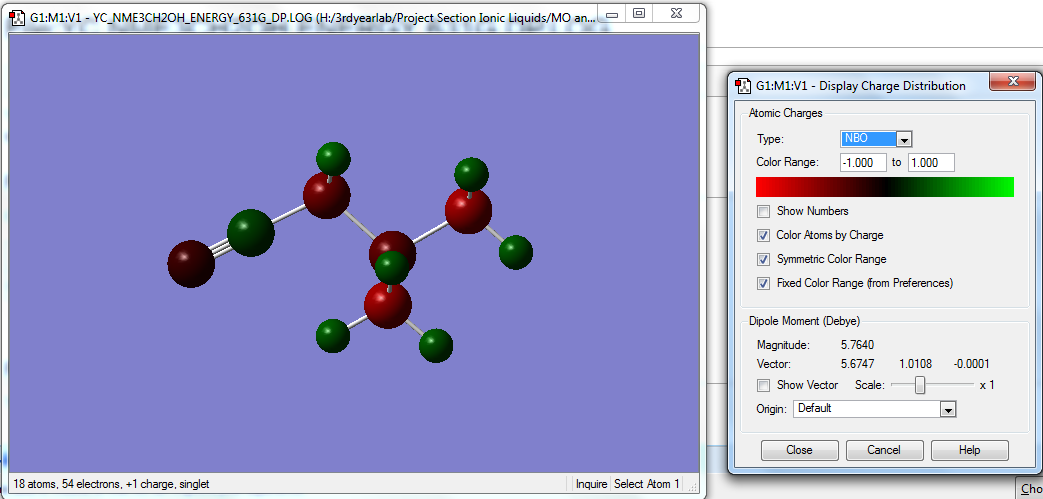
Task: Enable the Show Vector checkbox
Action: [764, 385]
